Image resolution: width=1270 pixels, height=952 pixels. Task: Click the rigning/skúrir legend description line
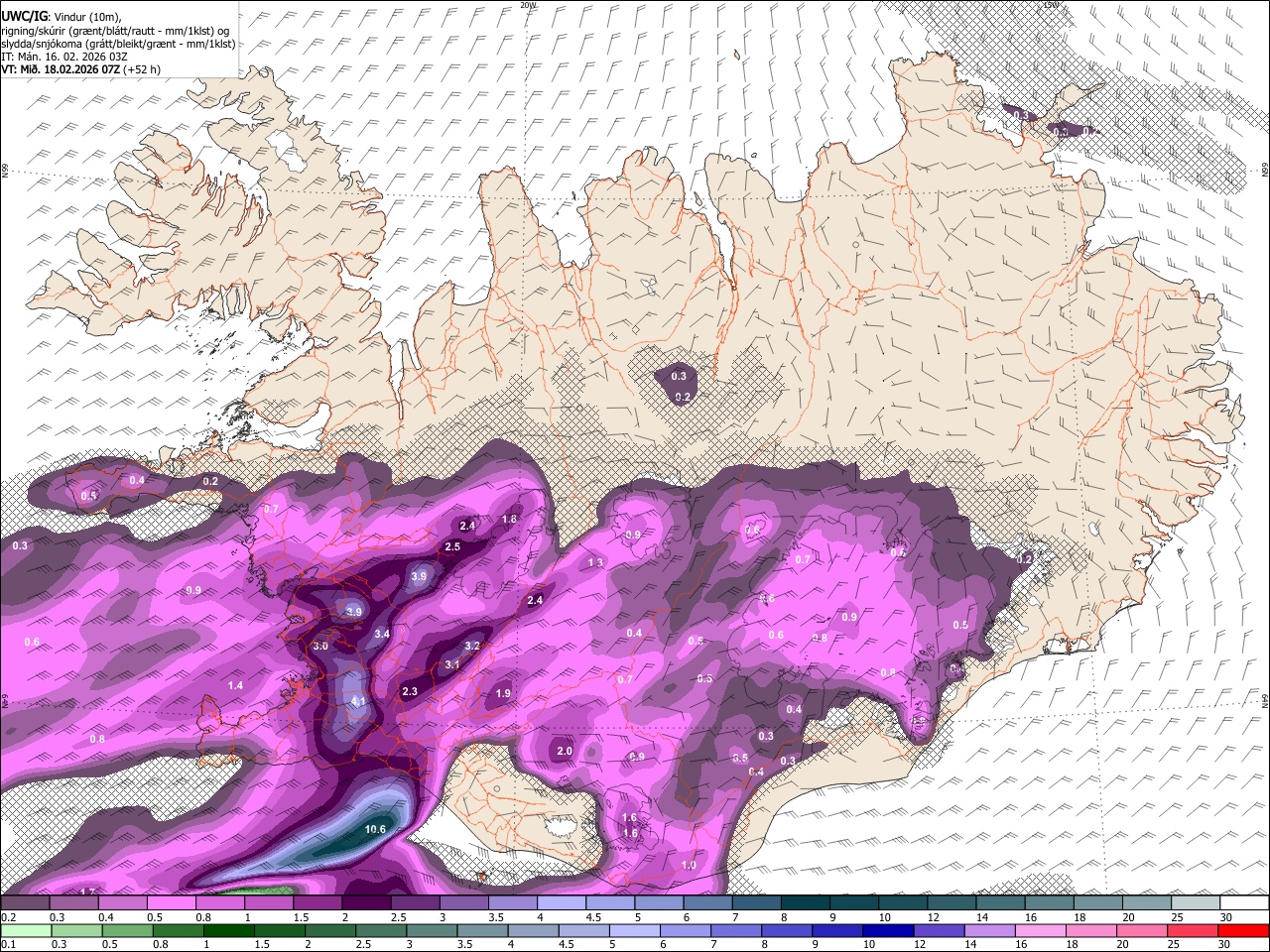116,31
